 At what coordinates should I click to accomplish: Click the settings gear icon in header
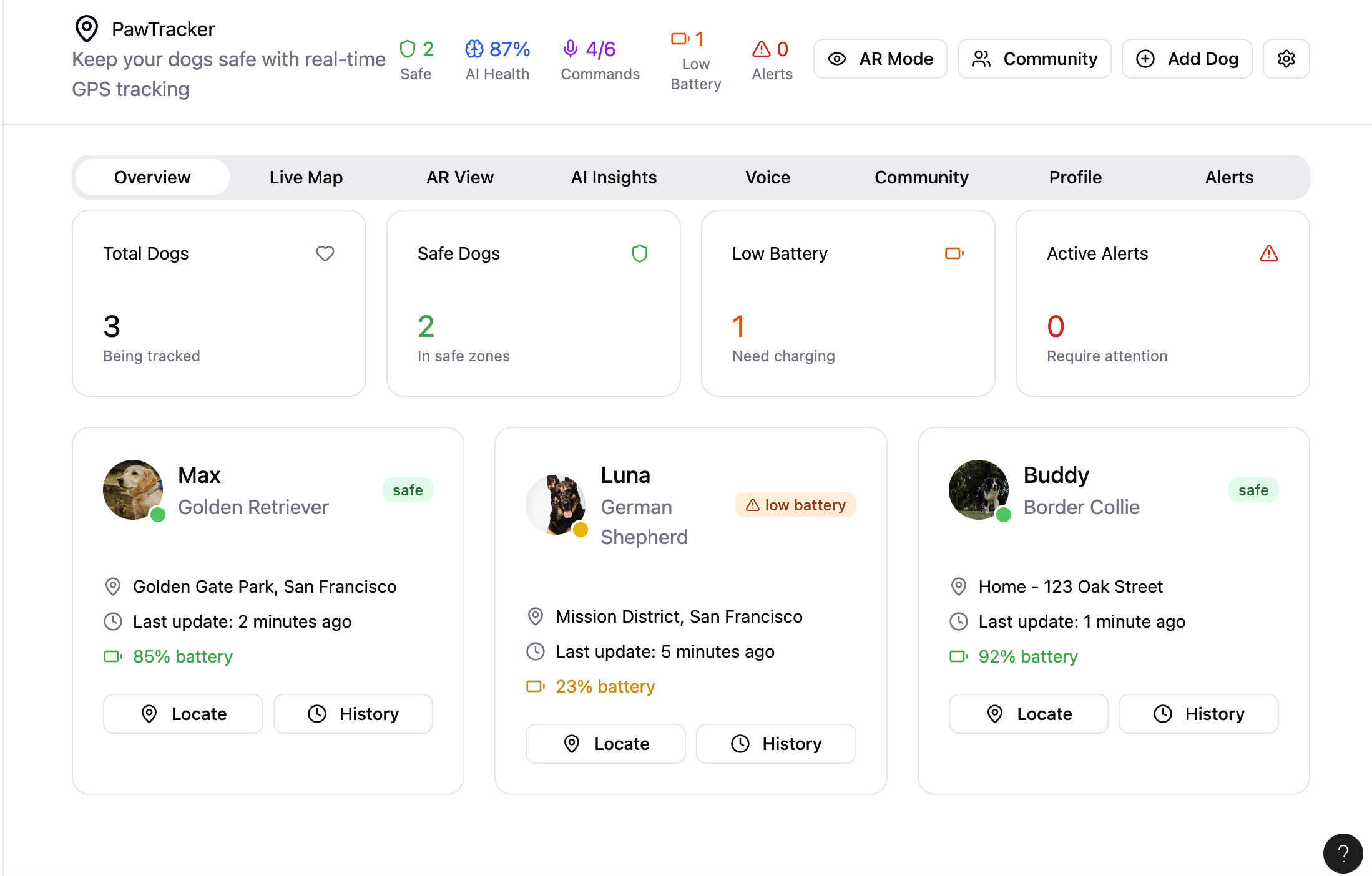(1286, 59)
